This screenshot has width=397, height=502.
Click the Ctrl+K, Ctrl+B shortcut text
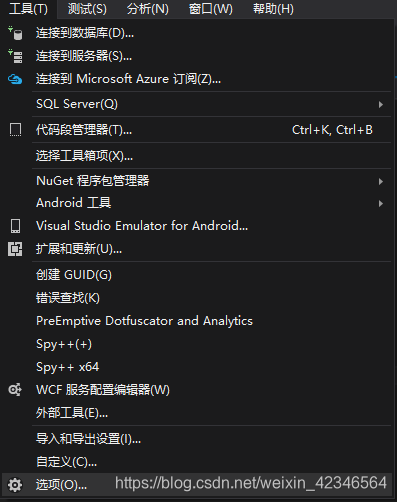tap(332, 130)
